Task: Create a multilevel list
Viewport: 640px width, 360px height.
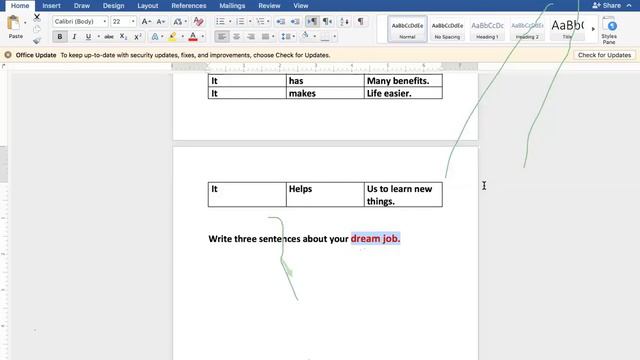Action: [x=260, y=22]
